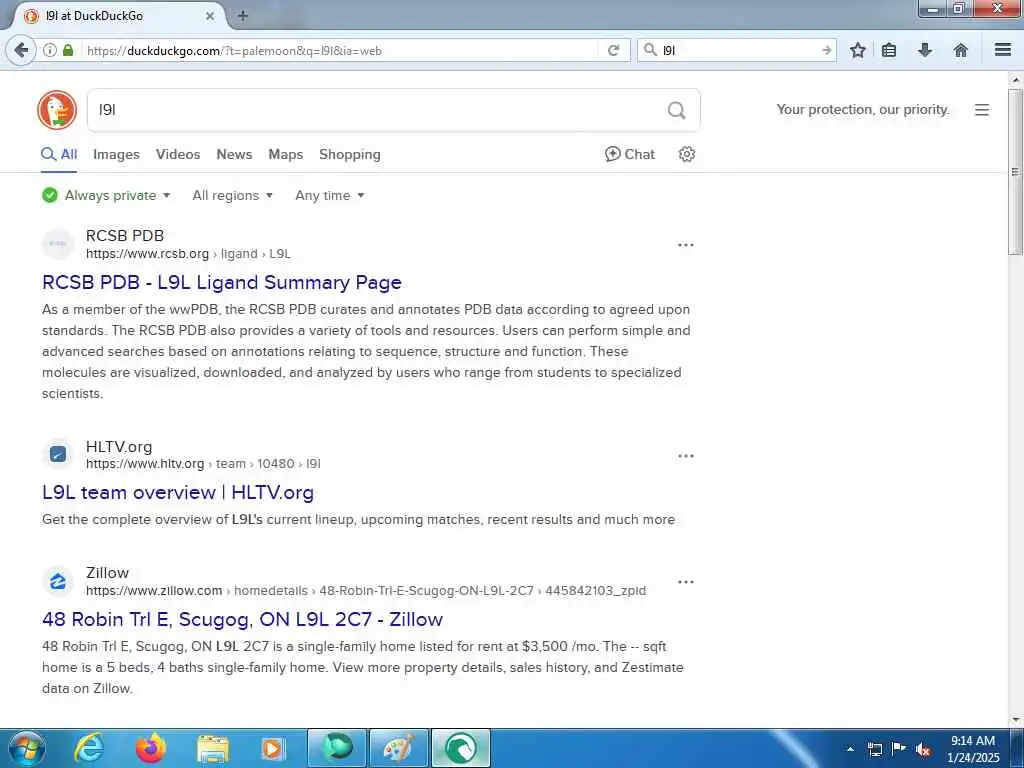1024x768 pixels.
Task: Click the green padlock security icon
Action: 68,50
